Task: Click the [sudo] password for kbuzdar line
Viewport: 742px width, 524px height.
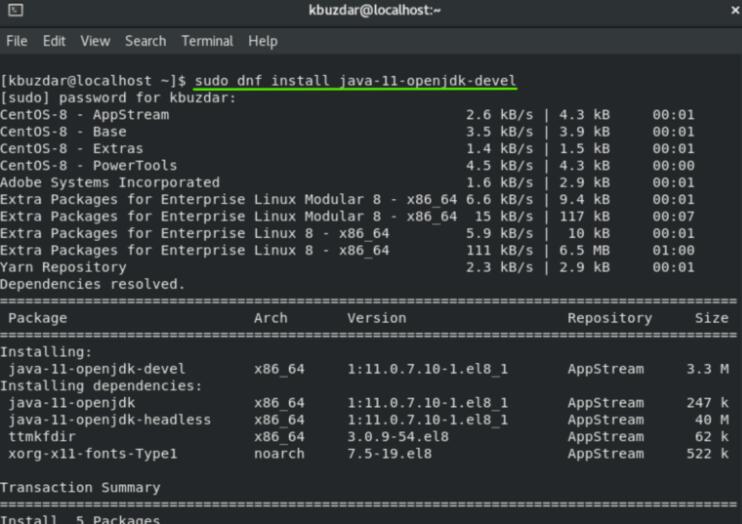Action: tap(118, 98)
